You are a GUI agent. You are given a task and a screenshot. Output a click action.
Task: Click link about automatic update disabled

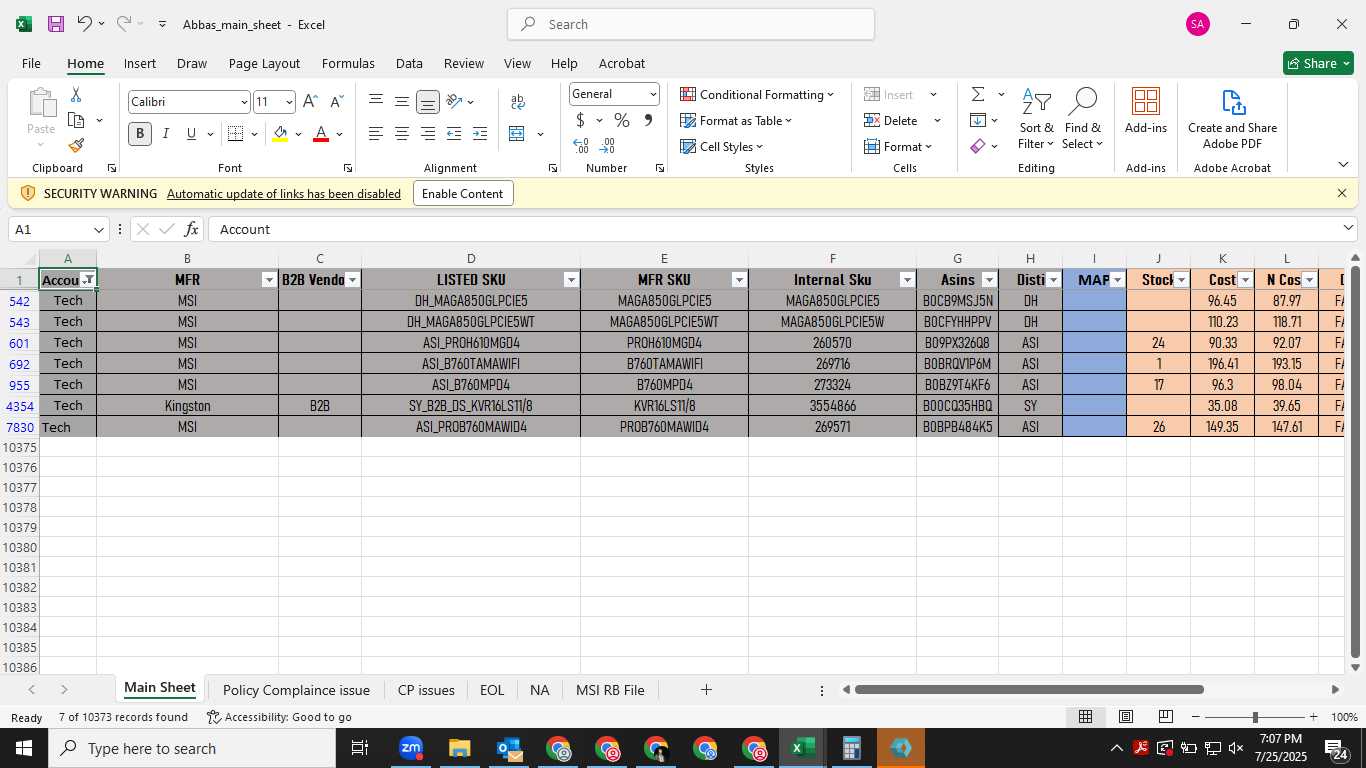pos(284,194)
